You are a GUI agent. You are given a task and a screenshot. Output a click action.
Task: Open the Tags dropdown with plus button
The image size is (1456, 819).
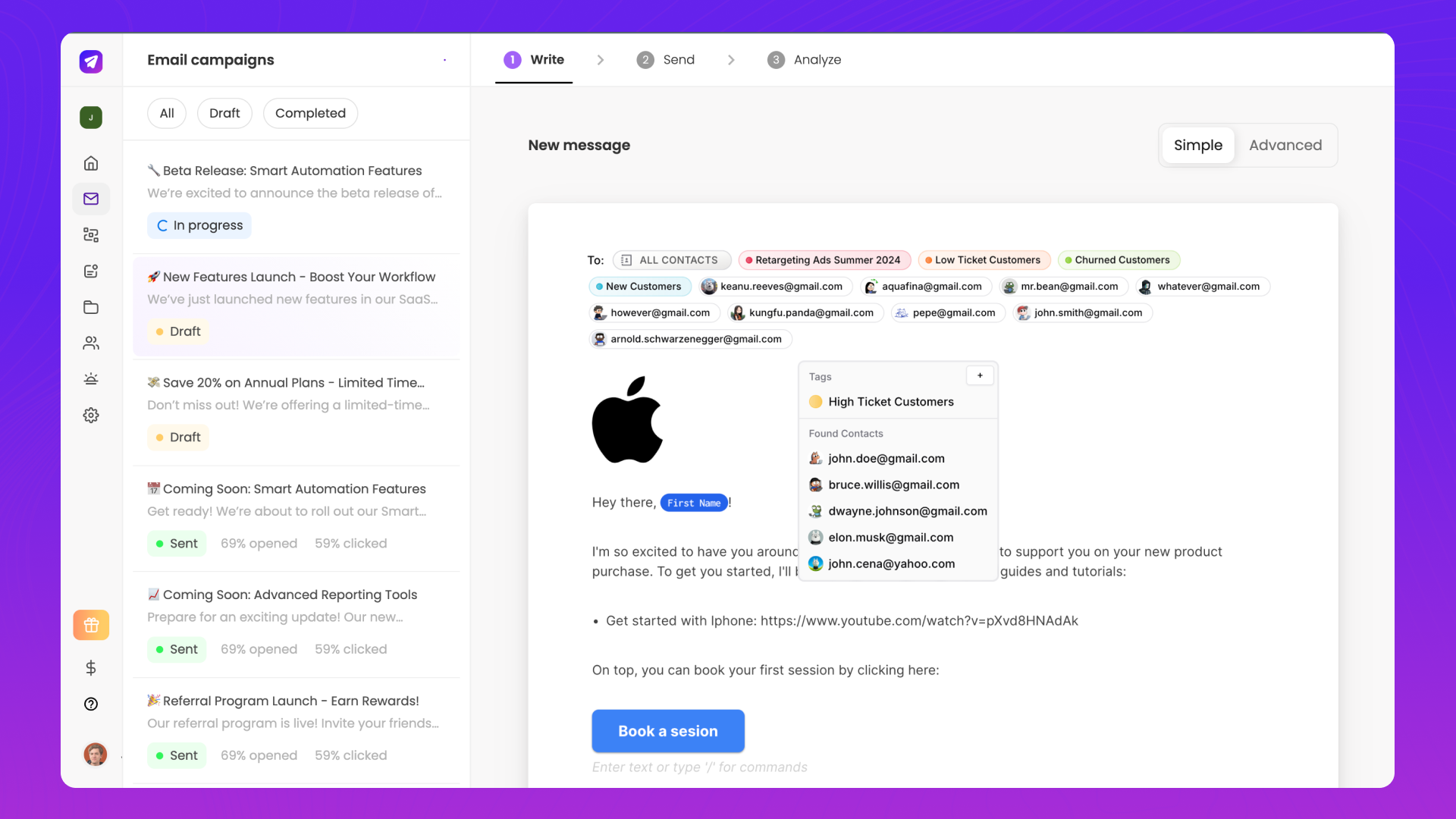[x=980, y=376]
